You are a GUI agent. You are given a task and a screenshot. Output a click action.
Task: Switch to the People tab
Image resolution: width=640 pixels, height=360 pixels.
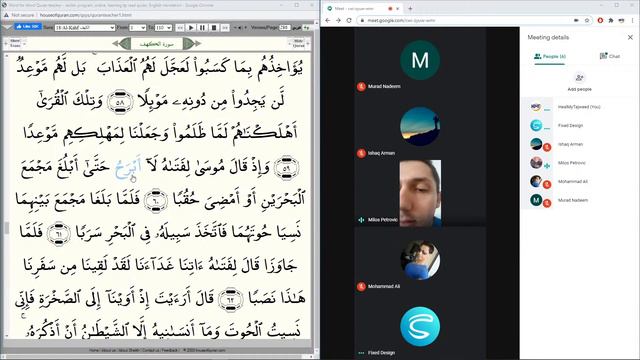pos(550,56)
